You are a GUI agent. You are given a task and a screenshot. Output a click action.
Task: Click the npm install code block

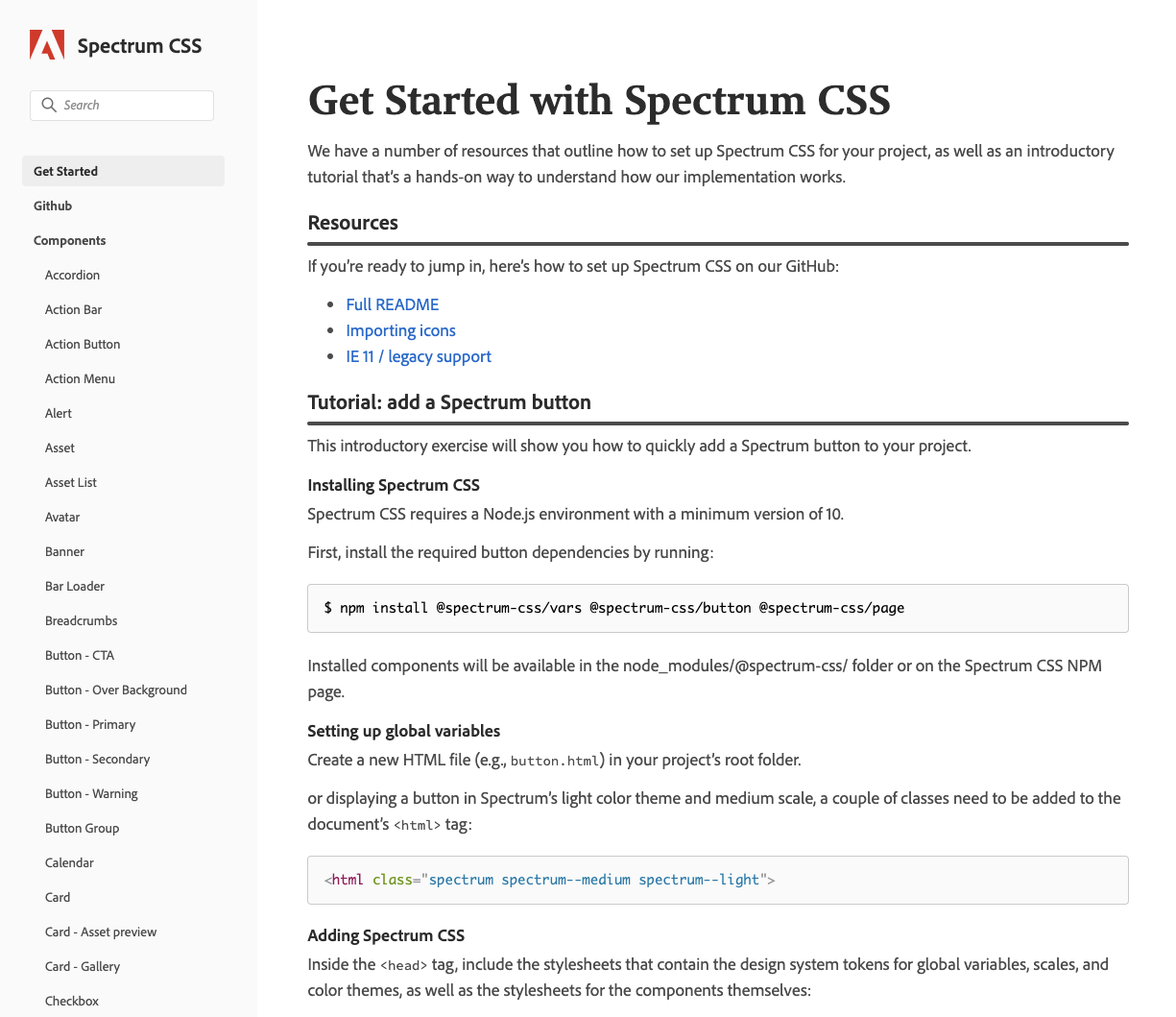(x=718, y=608)
